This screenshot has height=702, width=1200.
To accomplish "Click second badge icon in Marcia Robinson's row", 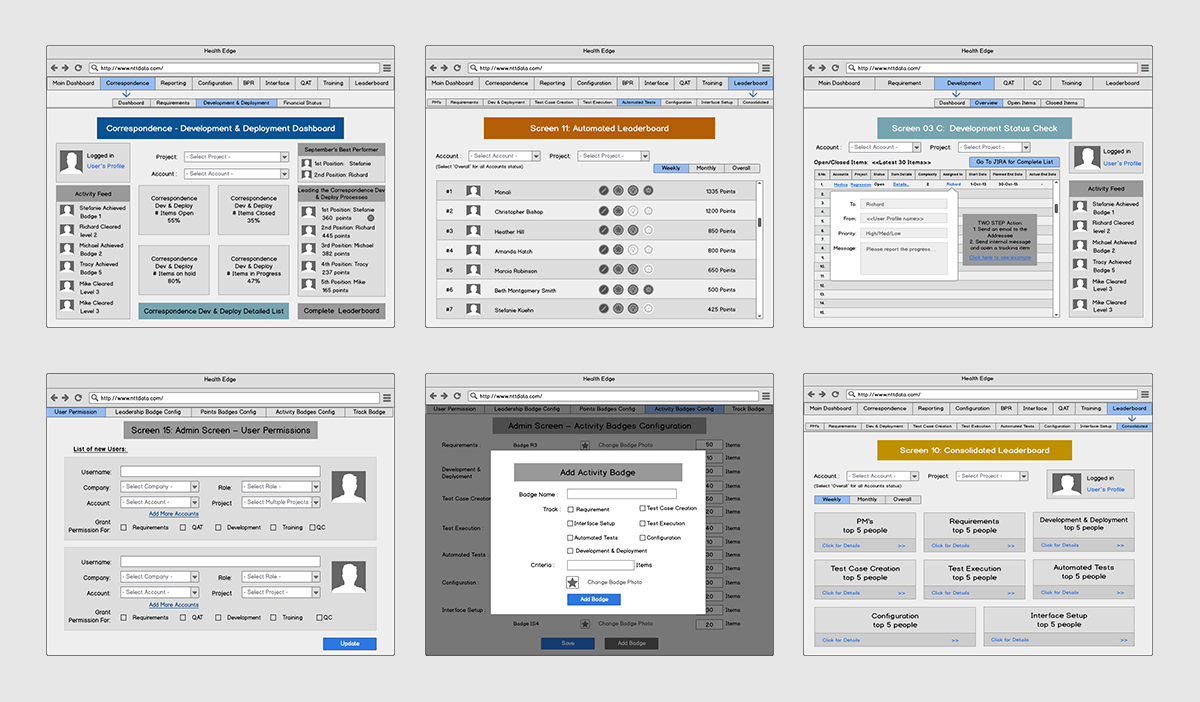I will 618,270.
